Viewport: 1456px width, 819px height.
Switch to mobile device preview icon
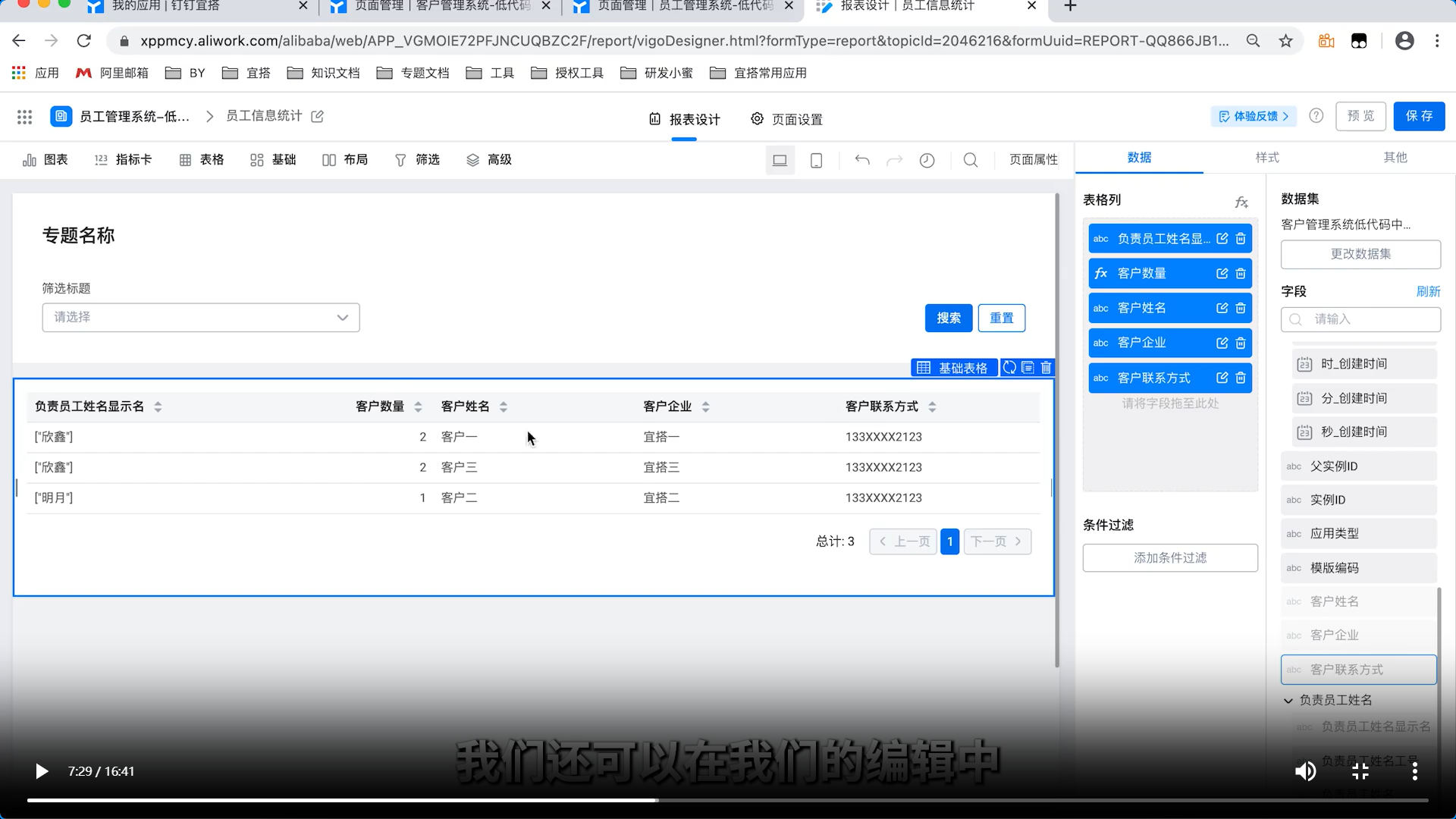[x=817, y=160]
